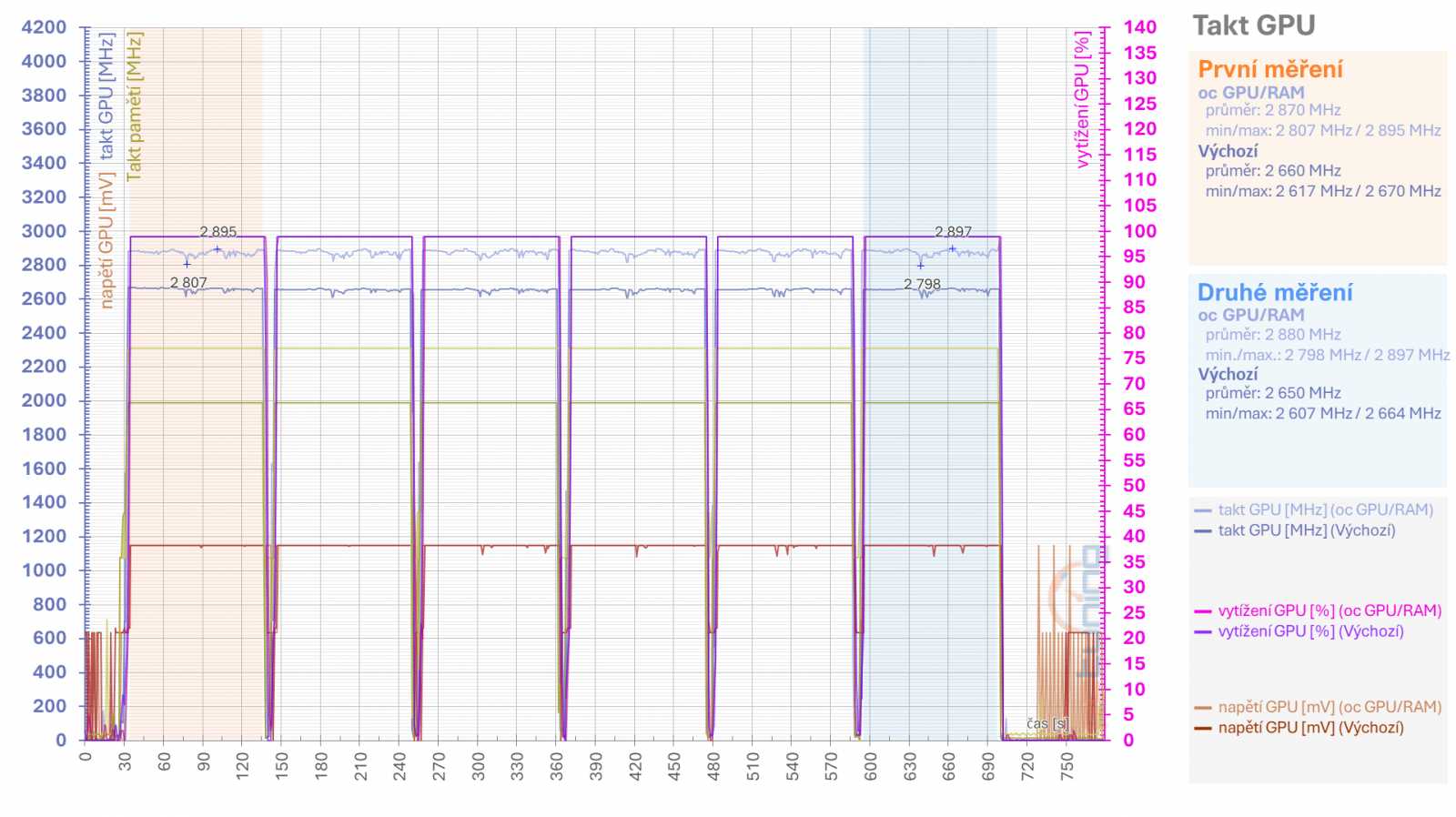Image resolution: width=1456 pixels, height=817 pixels.
Task: Click 'min/max: 2 617 MHz / 2 670 MHz'
Action: (x=1323, y=191)
